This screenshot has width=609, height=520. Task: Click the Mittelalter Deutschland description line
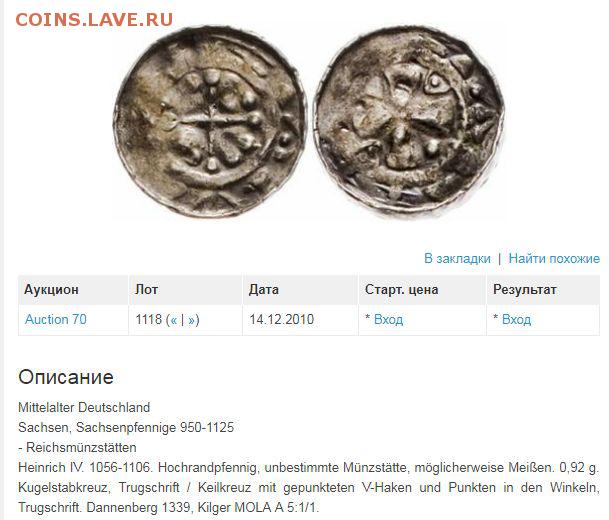(x=84, y=407)
